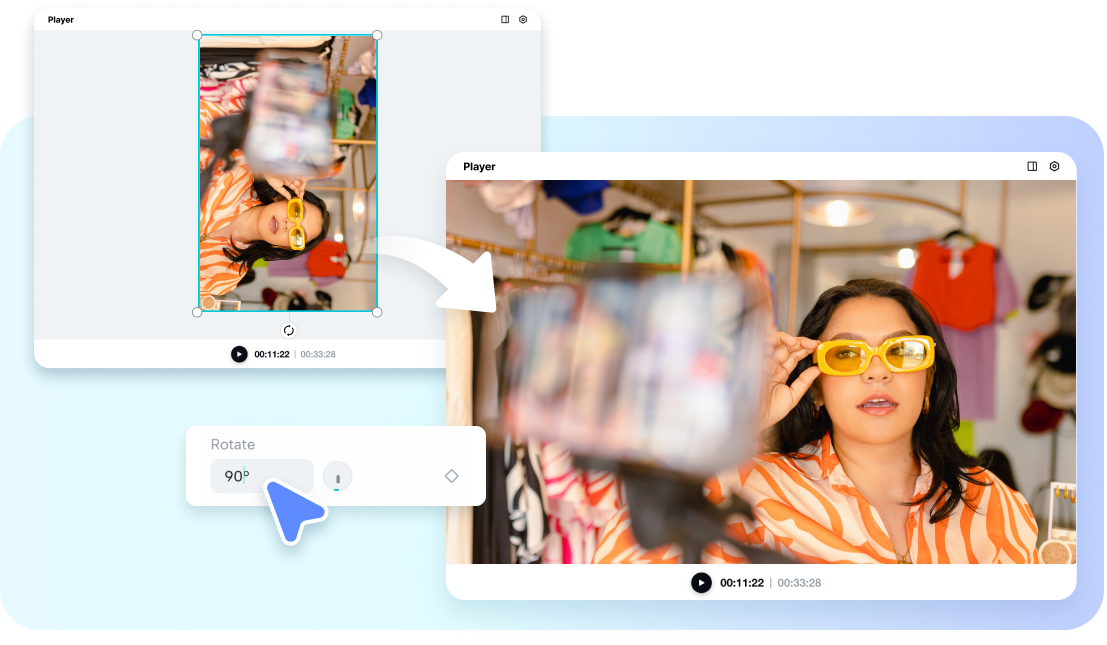This screenshot has width=1107, height=645.
Task: Click the Rotate 90° input field
Action: pos(262,476)
